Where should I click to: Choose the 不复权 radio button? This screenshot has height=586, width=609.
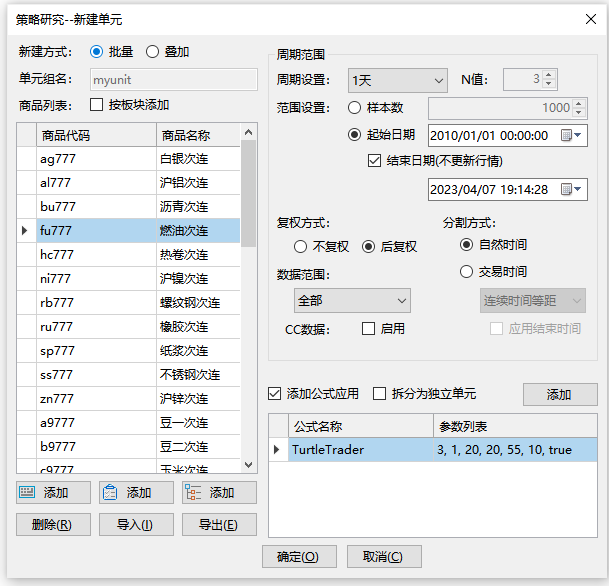(301, 246)
